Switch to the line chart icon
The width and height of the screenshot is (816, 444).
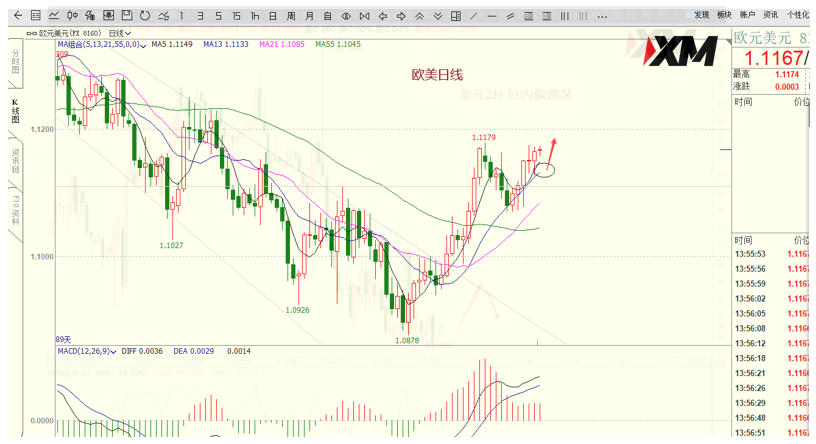54,16
